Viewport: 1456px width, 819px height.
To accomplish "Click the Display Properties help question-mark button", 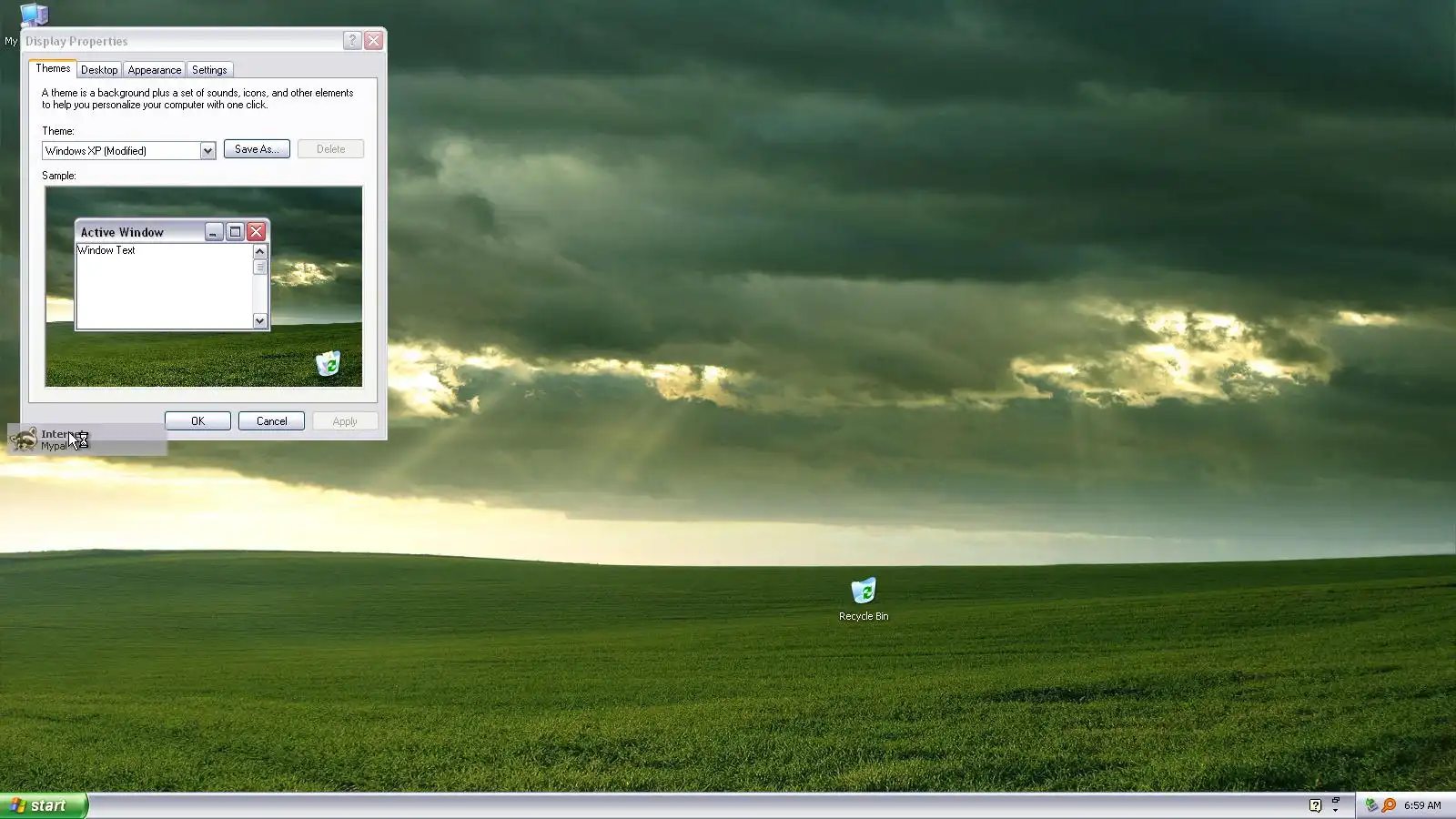I will pos(352,41).
